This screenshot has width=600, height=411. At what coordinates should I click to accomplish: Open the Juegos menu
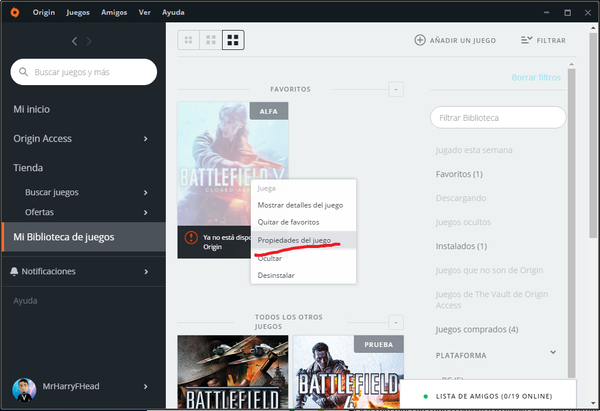click(78, 12)
